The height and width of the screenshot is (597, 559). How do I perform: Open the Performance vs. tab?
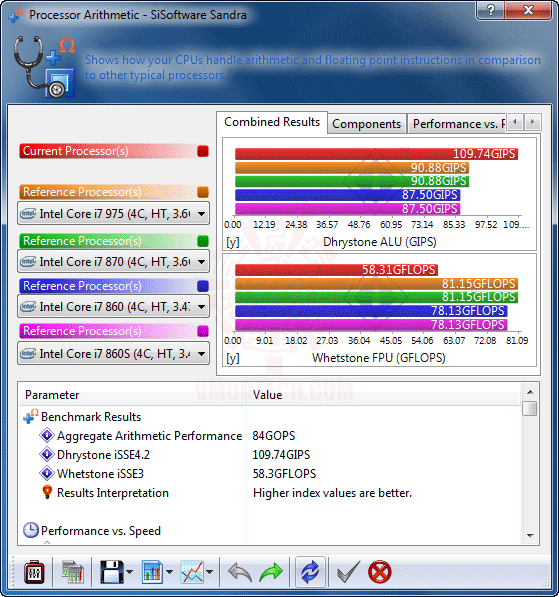(457, 124)
